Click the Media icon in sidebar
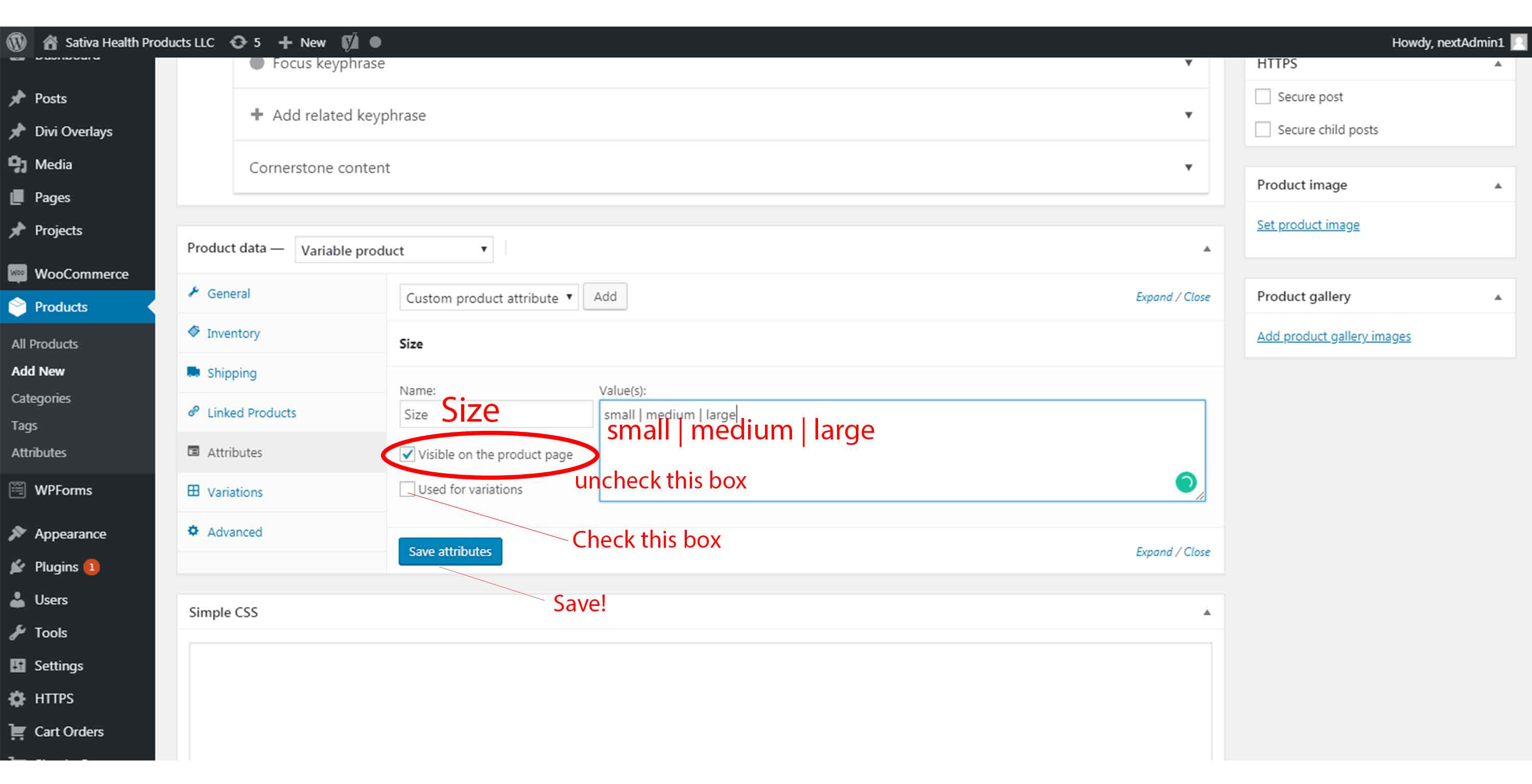This screenshot has width=1532, height=784. [17, 164]
